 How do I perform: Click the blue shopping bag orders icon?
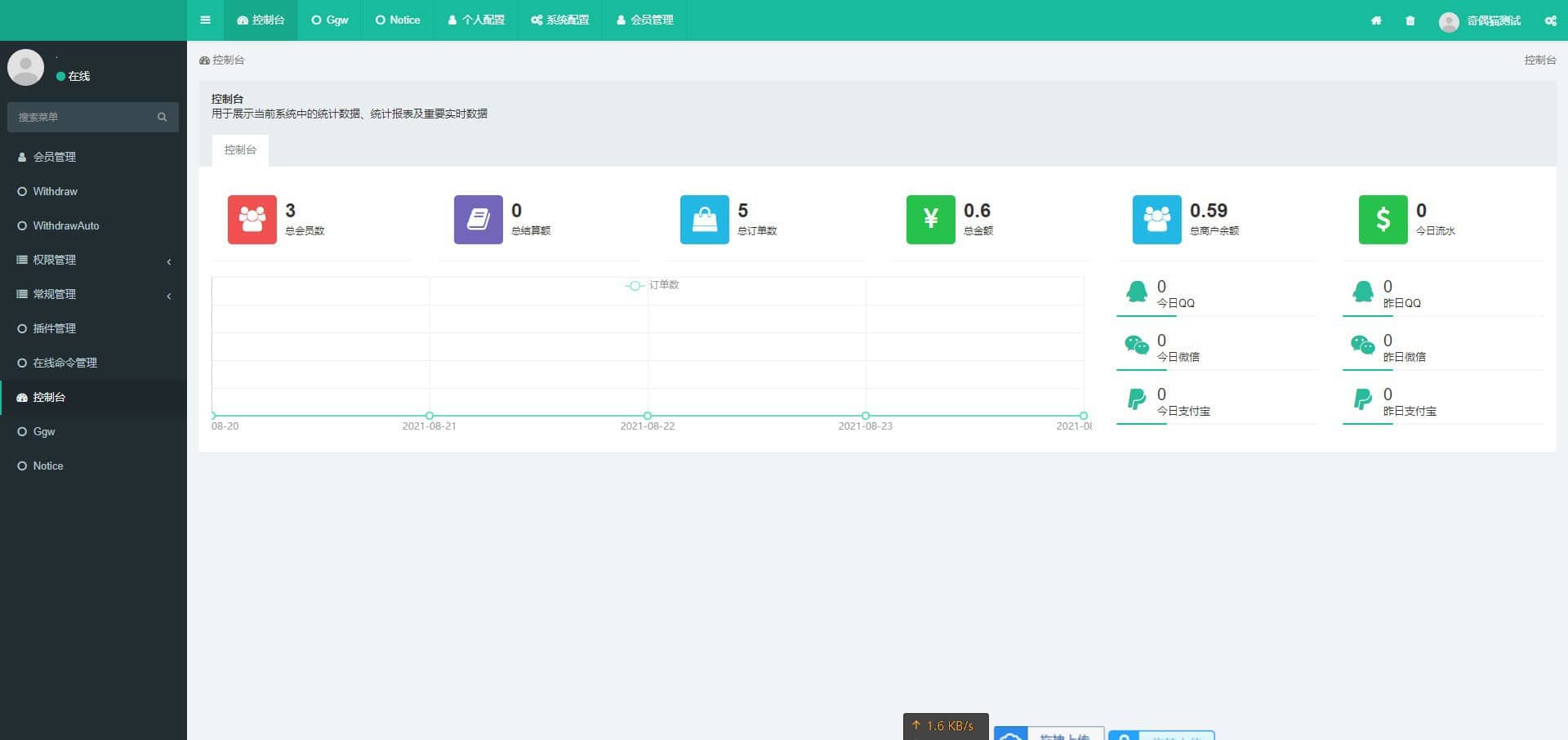pyautogui.click(x=704, y=219)
